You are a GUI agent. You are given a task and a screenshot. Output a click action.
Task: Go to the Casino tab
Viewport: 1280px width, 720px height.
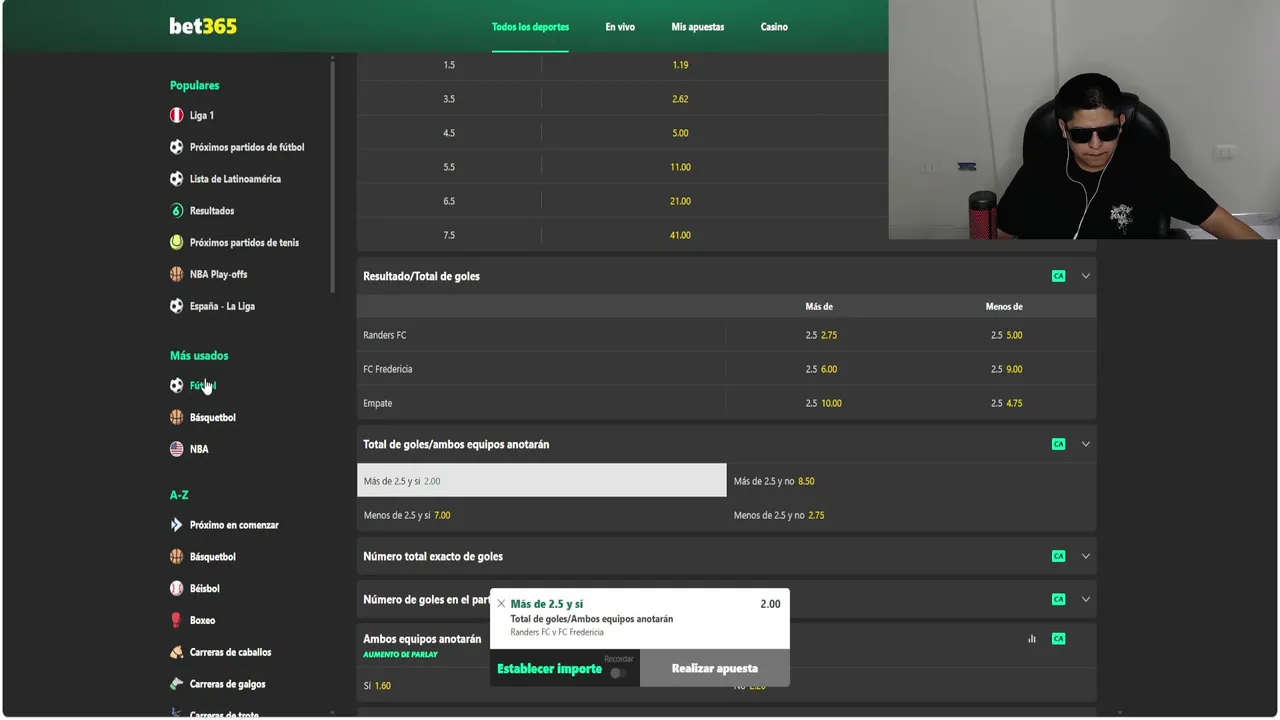774,27
